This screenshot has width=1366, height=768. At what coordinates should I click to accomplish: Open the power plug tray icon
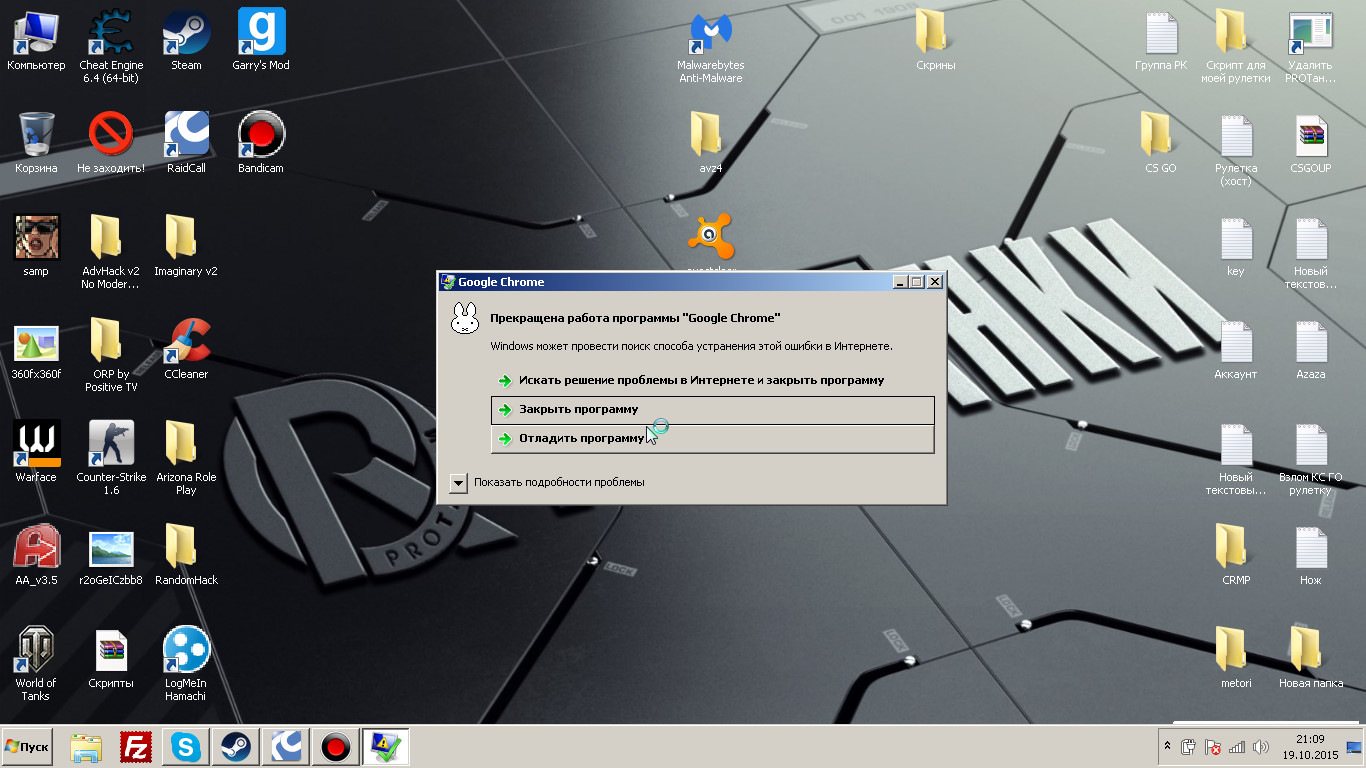click(1189, 747)
